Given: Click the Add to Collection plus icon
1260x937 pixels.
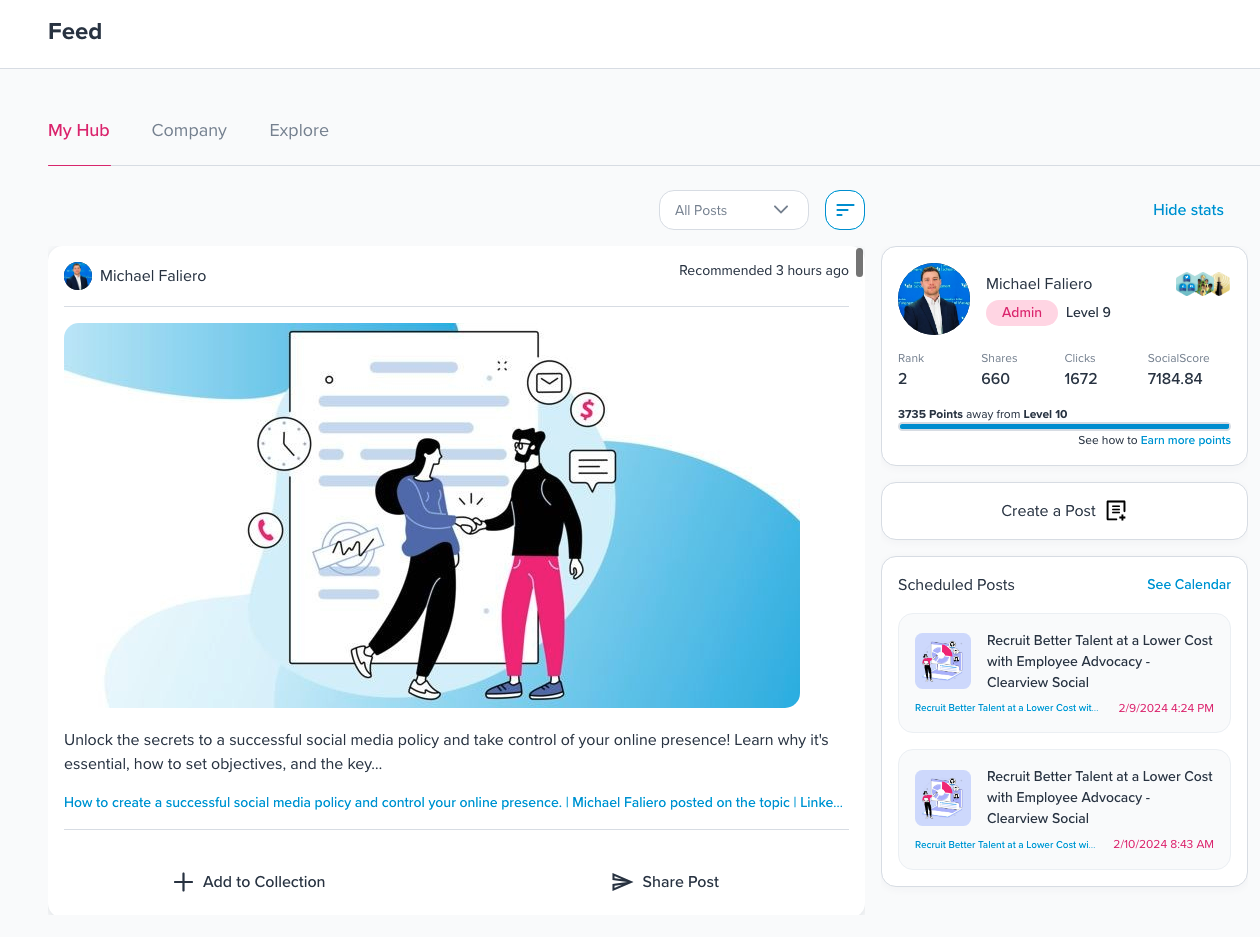Looking at the screenshot, I should point(182,881).
